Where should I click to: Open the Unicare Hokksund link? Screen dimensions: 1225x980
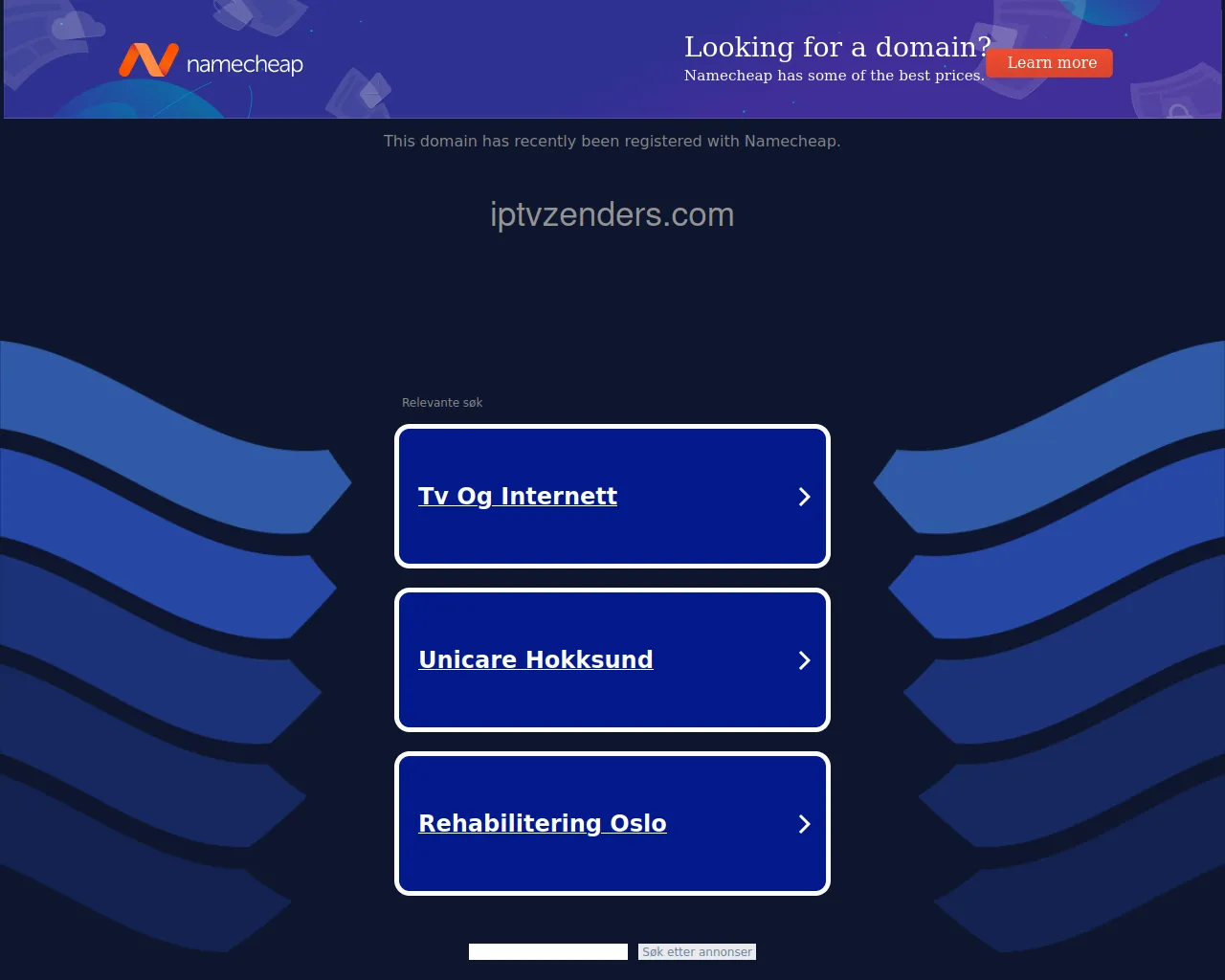[536, 659]
